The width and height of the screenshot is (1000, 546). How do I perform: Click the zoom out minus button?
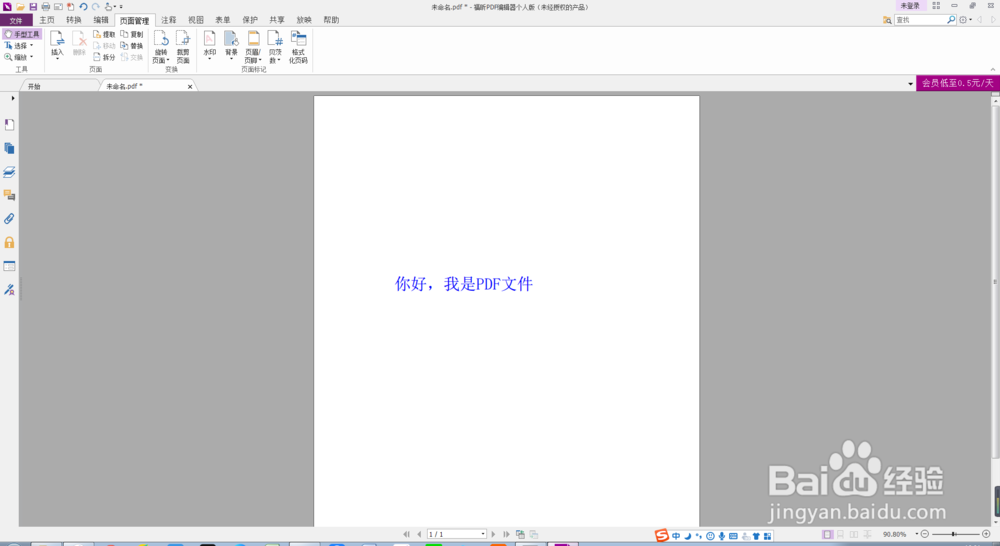pyautogui.click(x=925, y=535)
